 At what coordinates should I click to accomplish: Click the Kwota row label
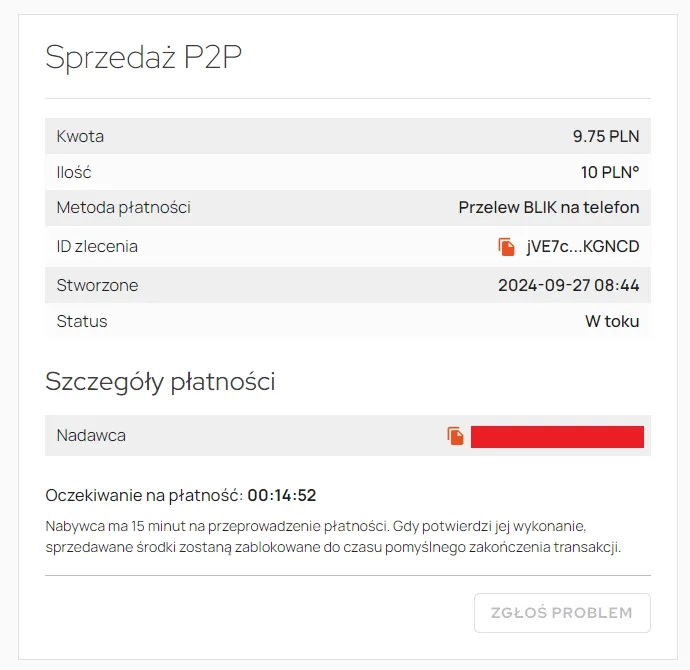(x=80, y=136)
